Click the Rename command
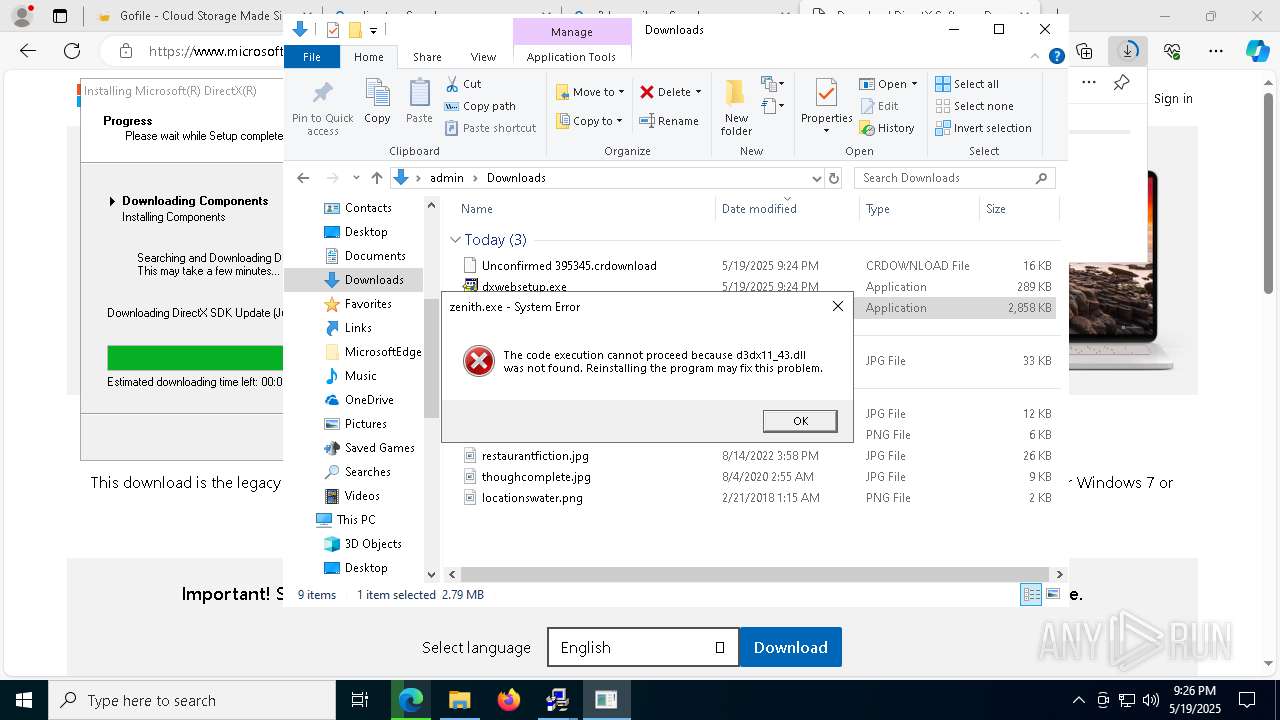Screen dimensions: 1280x720 (669, 121)
